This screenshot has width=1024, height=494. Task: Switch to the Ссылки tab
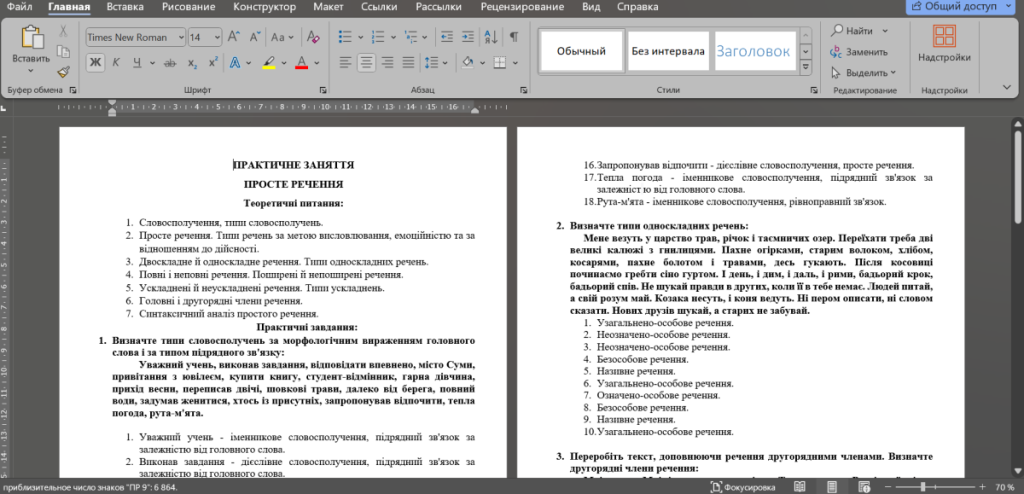point(381,7)
